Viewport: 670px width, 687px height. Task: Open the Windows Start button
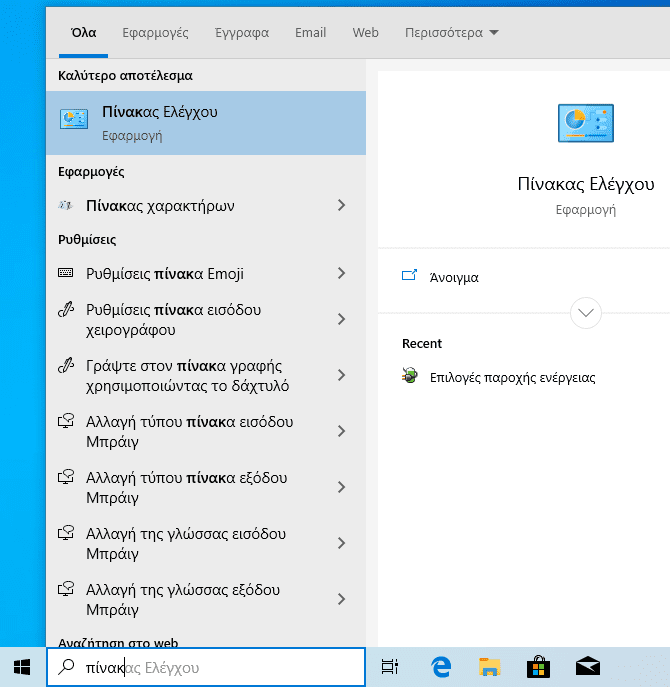click(x=22, y=667)
